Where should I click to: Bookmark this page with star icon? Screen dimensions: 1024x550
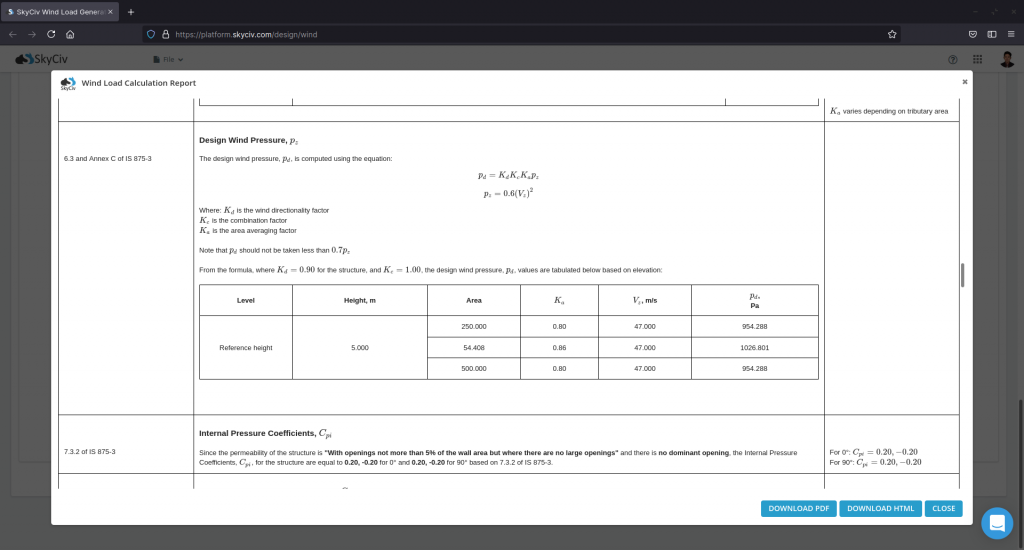tap(892, 35)
